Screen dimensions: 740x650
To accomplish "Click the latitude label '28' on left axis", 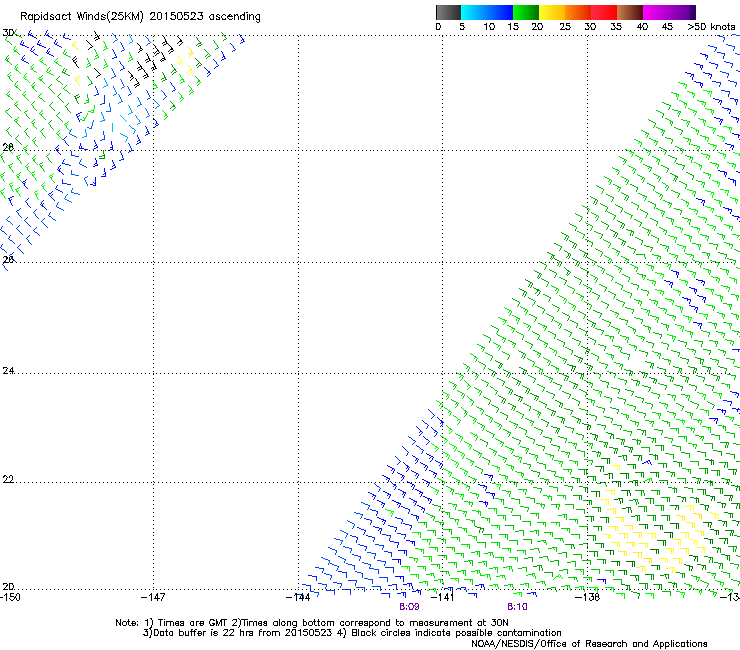I will 8,147.
